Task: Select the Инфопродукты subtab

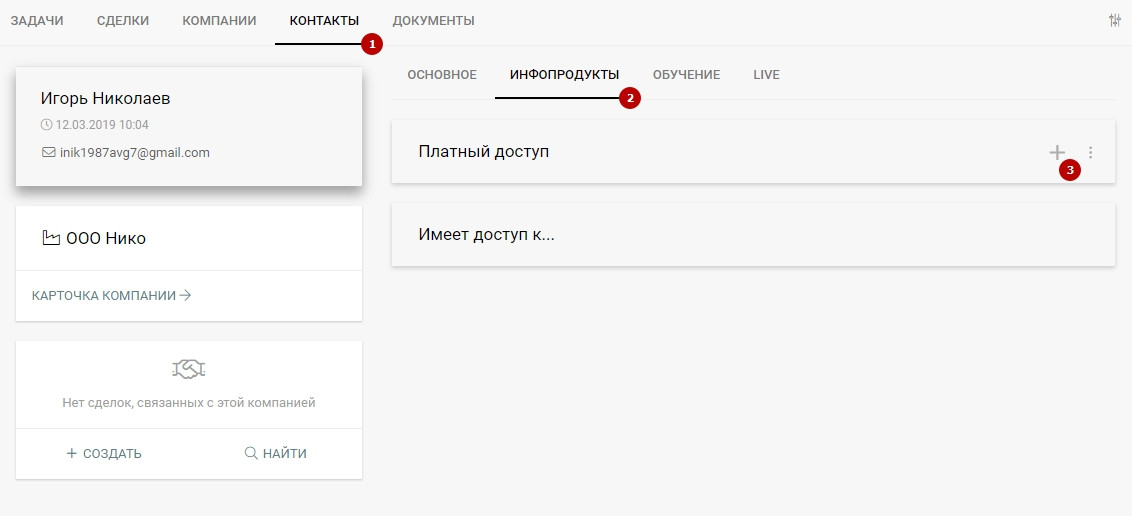Action: (x=564, y=75)
